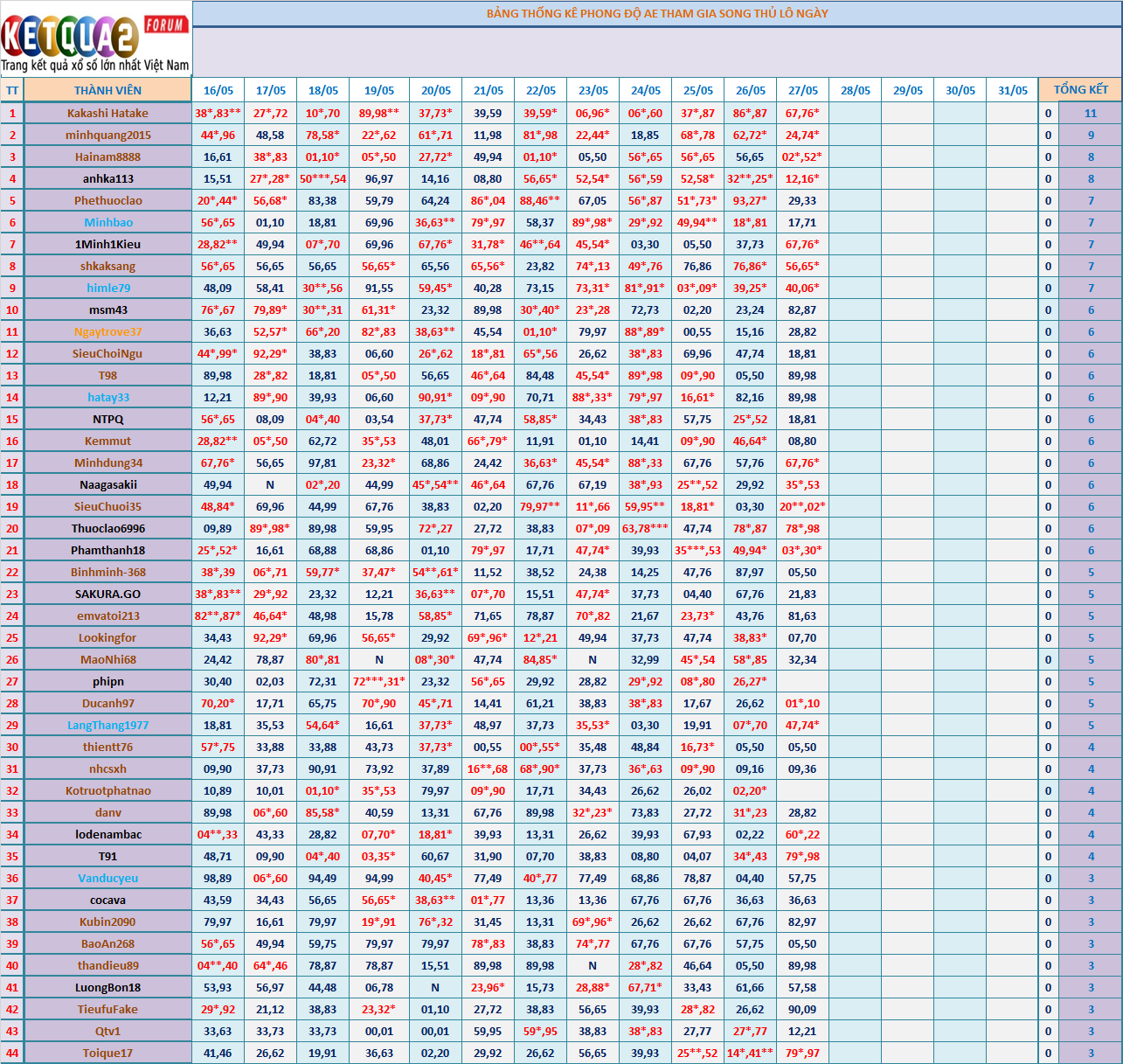The image size is (1123, 1064).
Task: Click minhquang2015's total score 9
Action: pos(1090,135)
